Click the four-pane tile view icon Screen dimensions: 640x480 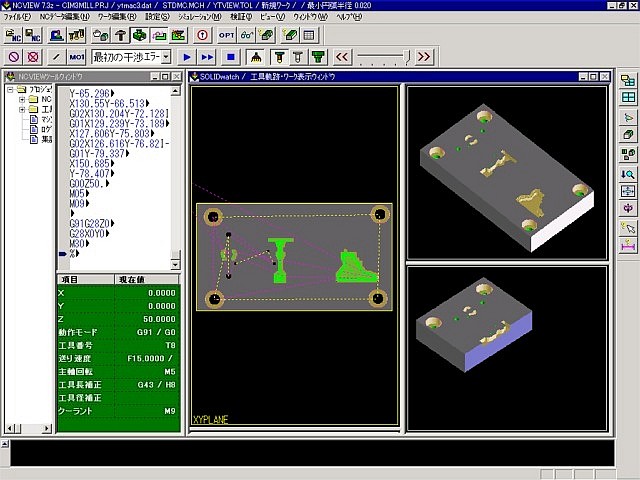[x=628, y=97]
